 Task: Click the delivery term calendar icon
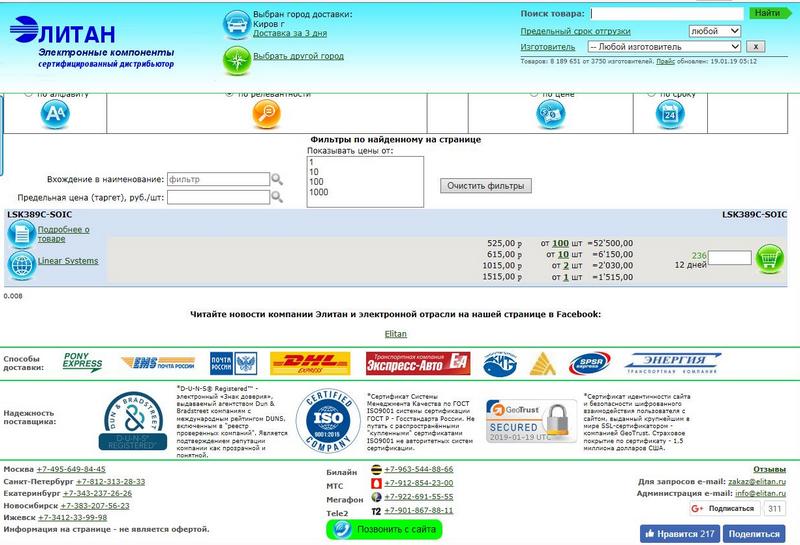[x=671, y=114]
